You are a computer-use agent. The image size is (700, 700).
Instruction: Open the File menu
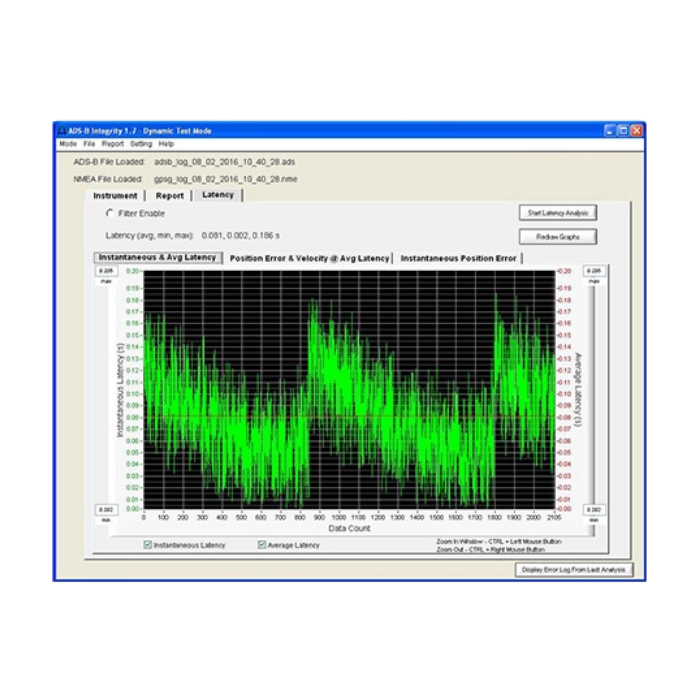tap(89, 144)
